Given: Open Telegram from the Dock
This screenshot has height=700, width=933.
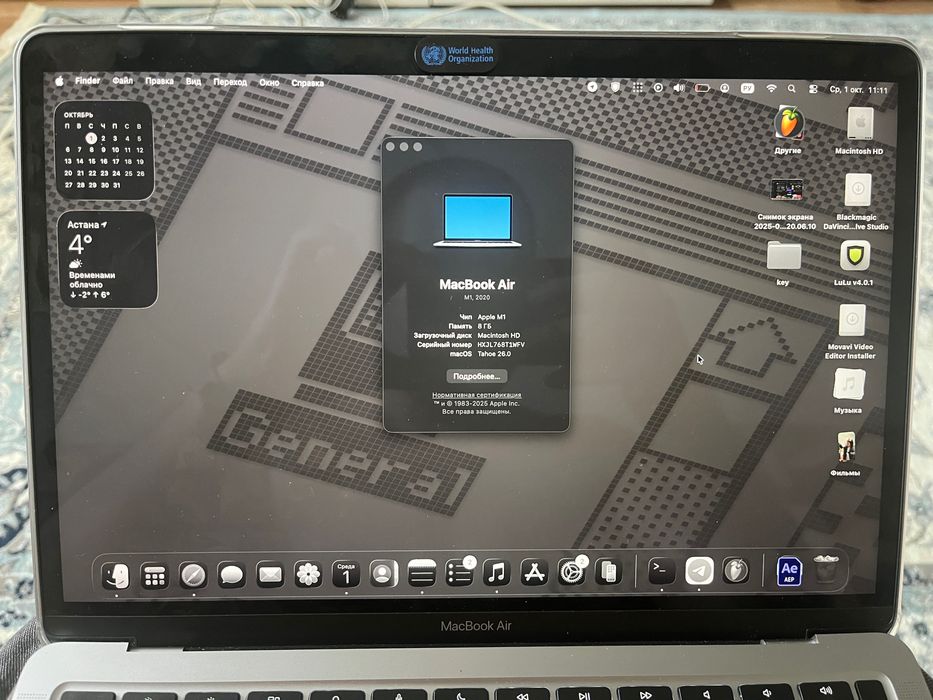Looking at the screenshot, I should pyautogui.click(x=699, y=571).
